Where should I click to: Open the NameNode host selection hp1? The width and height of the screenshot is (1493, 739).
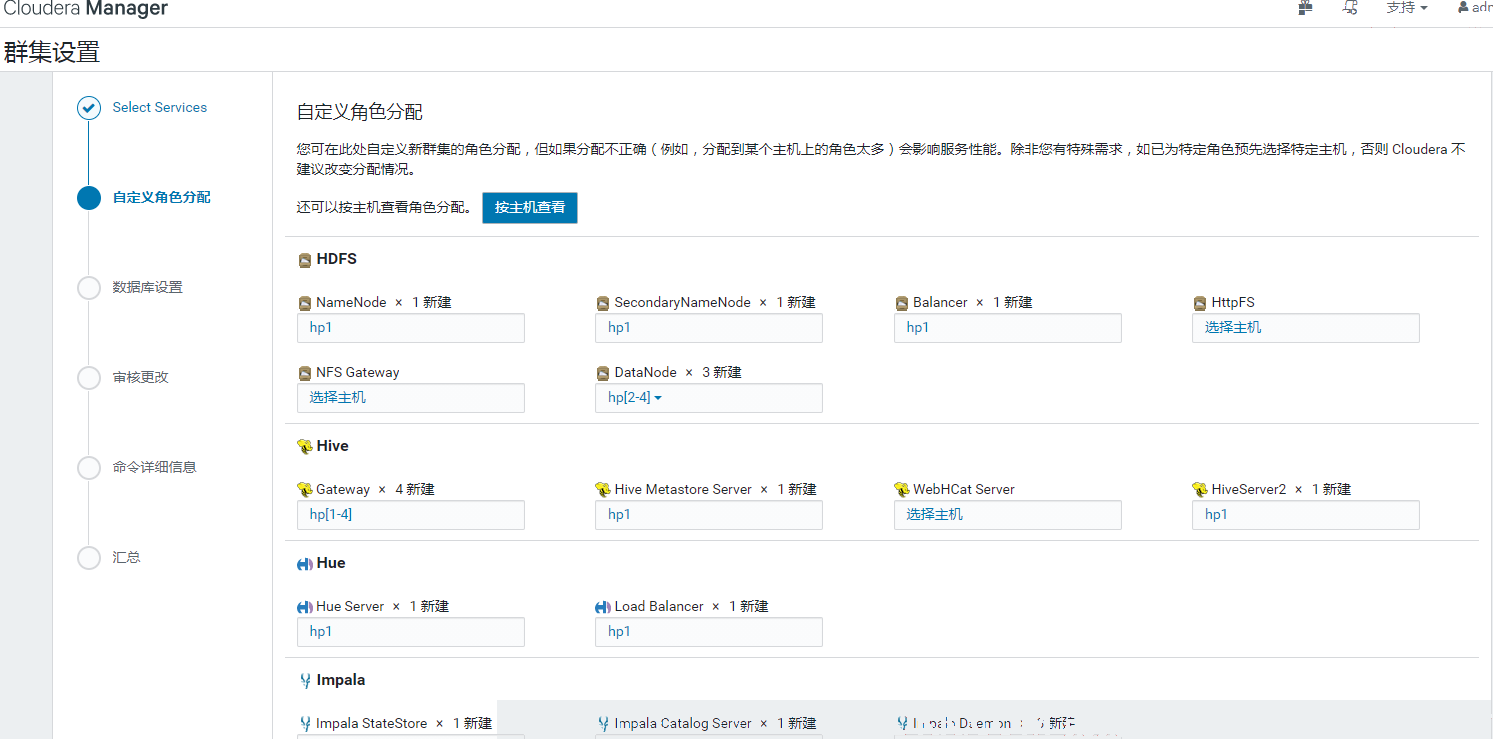click(411, 328)
